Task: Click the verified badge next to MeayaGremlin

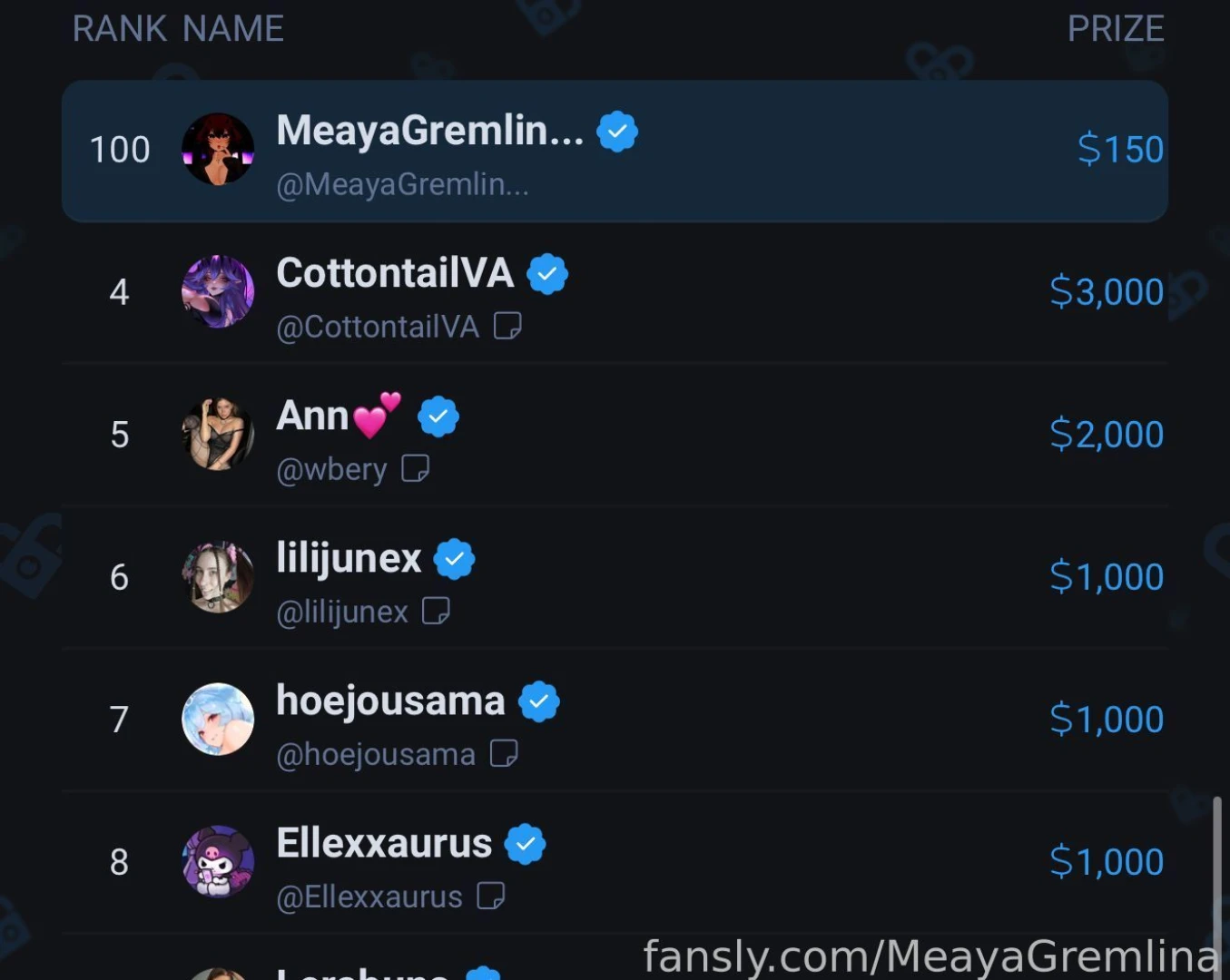Action: [x=617, y=132]
